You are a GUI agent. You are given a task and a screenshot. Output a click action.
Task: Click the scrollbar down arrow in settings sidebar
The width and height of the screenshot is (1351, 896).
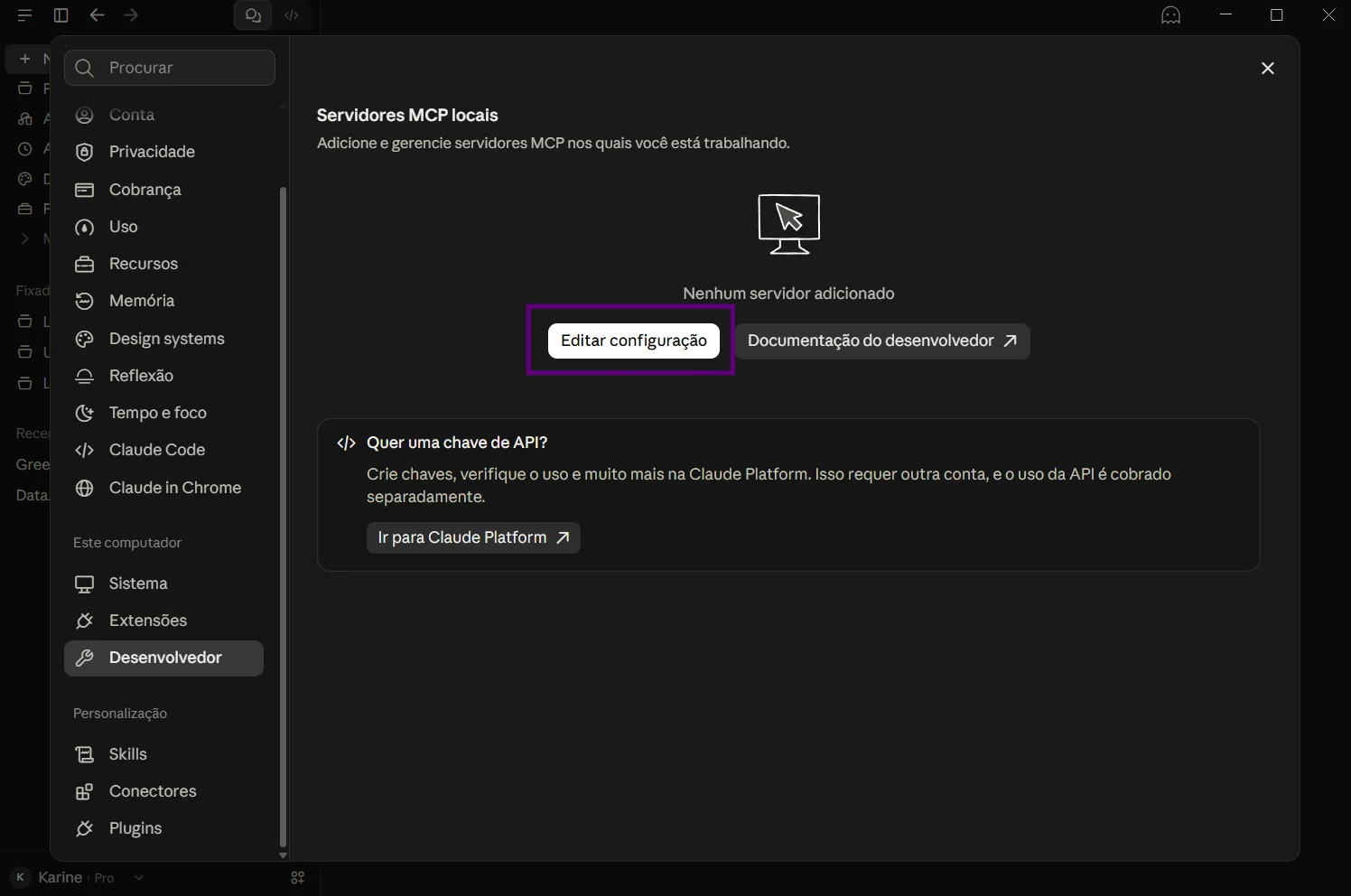click(x=283, y=854)
